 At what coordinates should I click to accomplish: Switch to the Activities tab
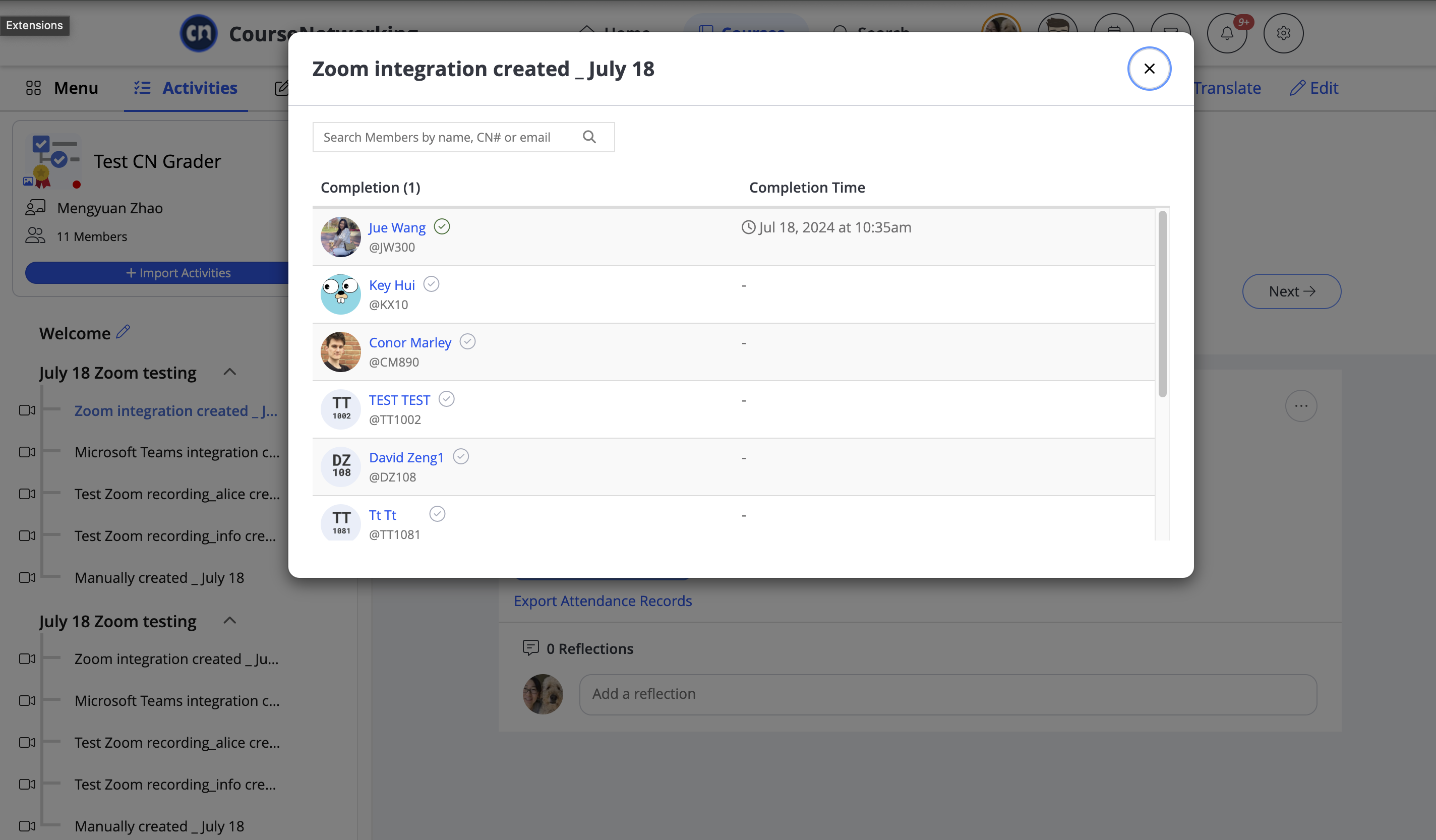(x=186, y=88)
